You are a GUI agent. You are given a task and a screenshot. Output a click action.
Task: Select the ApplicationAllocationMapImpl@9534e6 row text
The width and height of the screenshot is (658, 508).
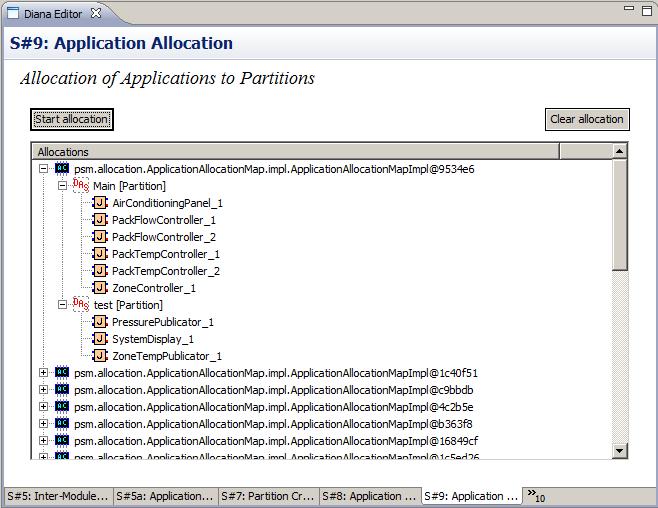tap(274, 169)
